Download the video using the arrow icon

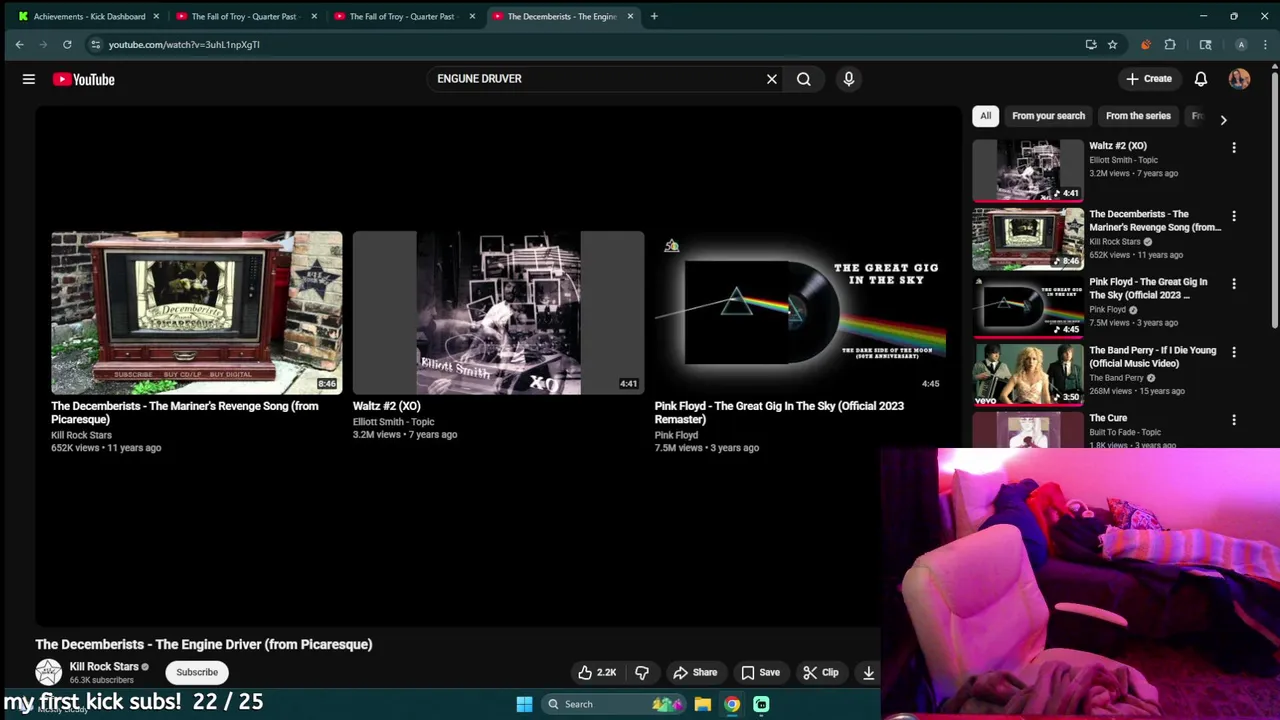pos(869,672)
